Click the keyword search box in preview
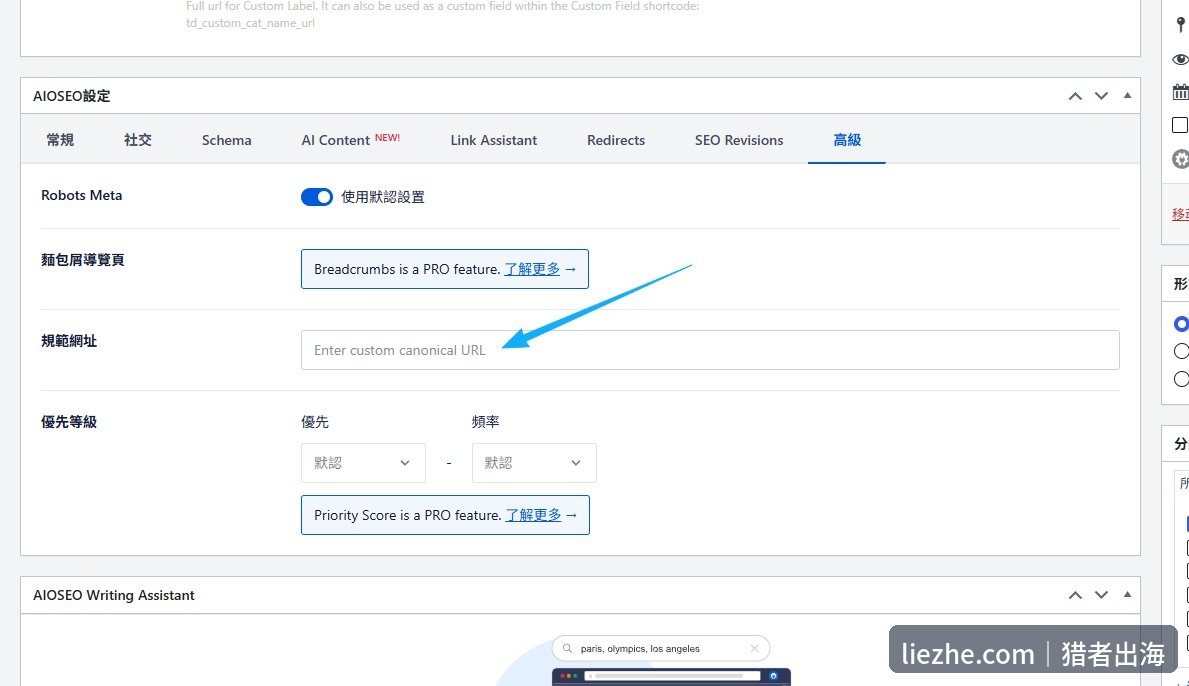1189x686 pixels. click(x=661, y=648)
